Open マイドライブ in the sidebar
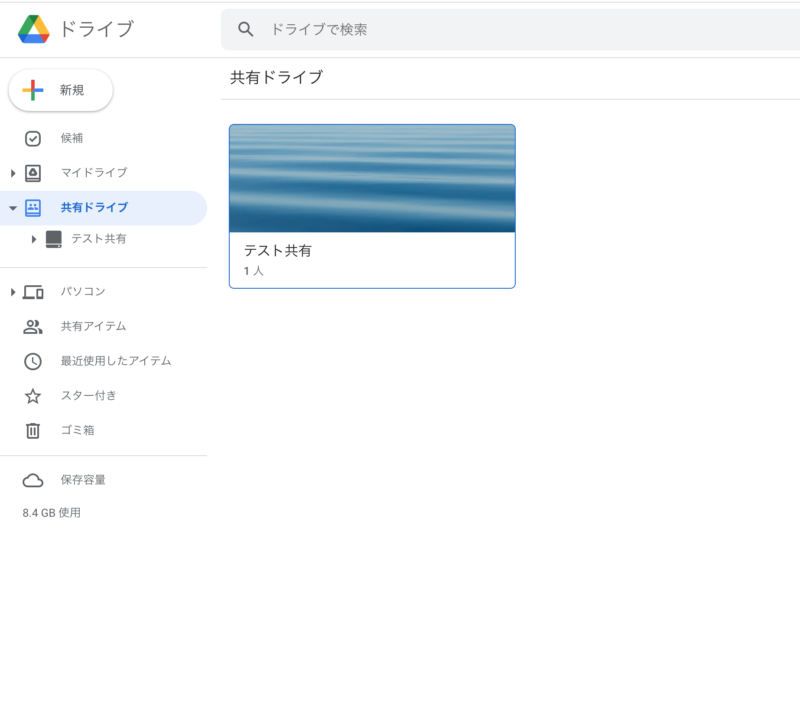Viewport: 800px width, 724px height. coord(104,173)
